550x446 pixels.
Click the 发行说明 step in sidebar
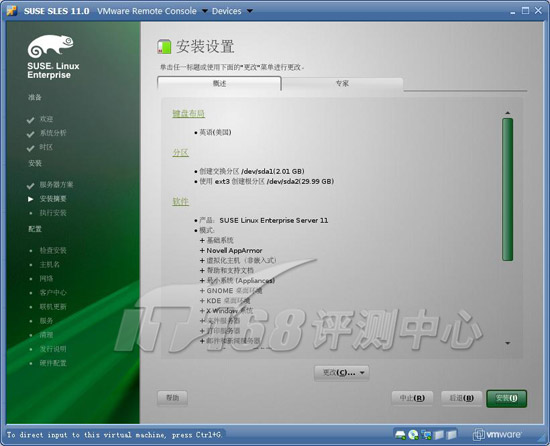pos(53,349)
